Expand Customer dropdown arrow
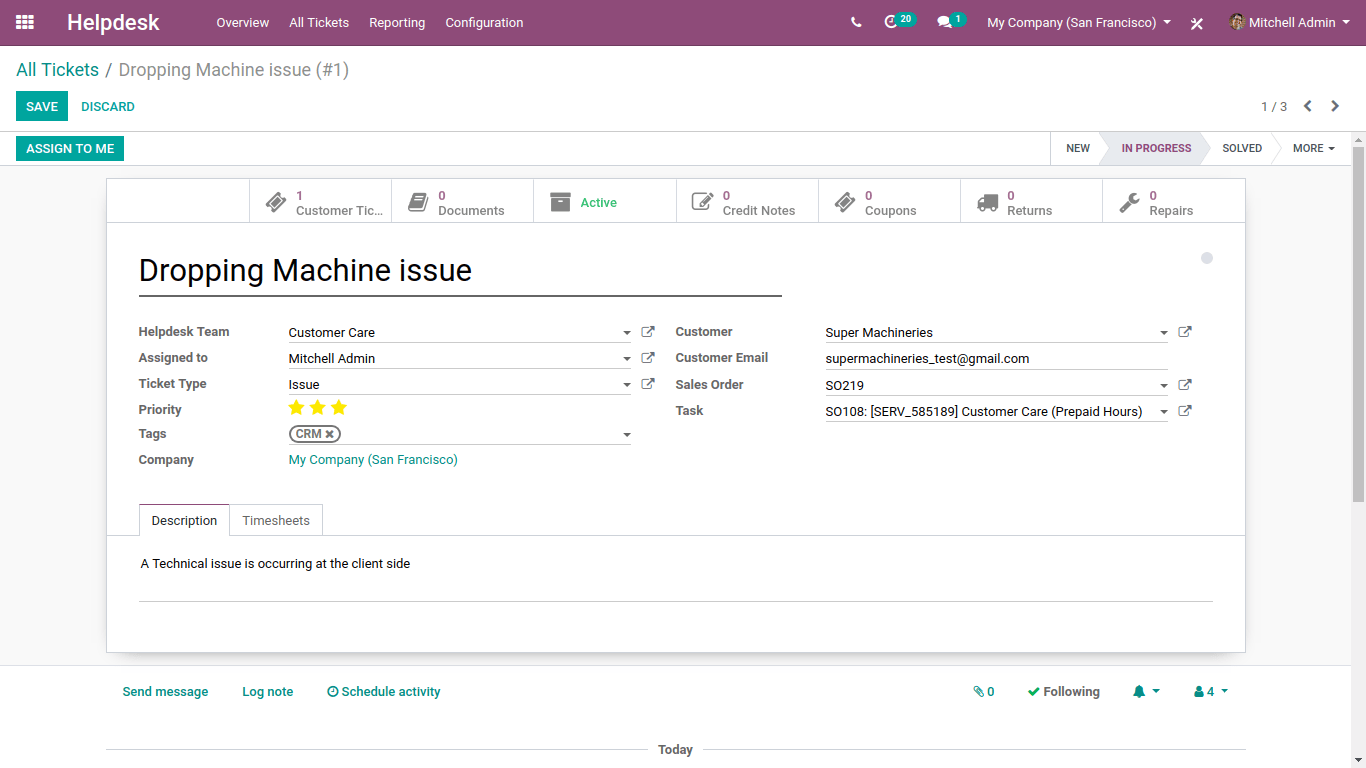Image resolution: width=1366 pixels, height=768 pixels. coord(1164,333)
